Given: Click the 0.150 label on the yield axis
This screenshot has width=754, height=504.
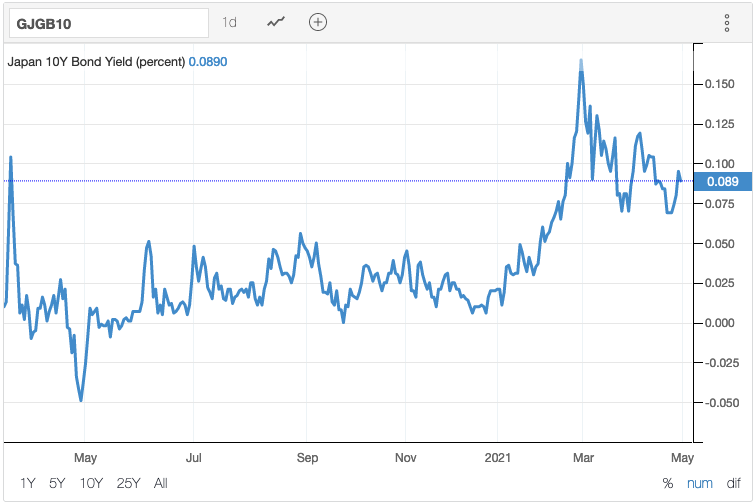Looking at the screenshot, I should (719, 84).
